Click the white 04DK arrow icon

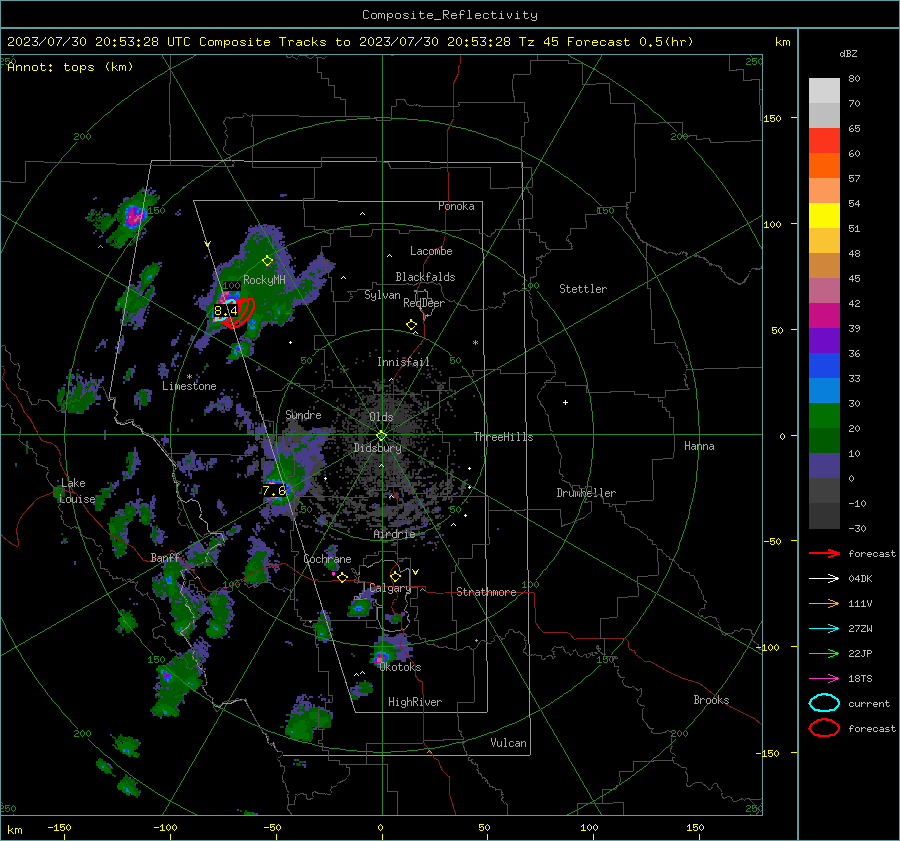pos(824,579)
